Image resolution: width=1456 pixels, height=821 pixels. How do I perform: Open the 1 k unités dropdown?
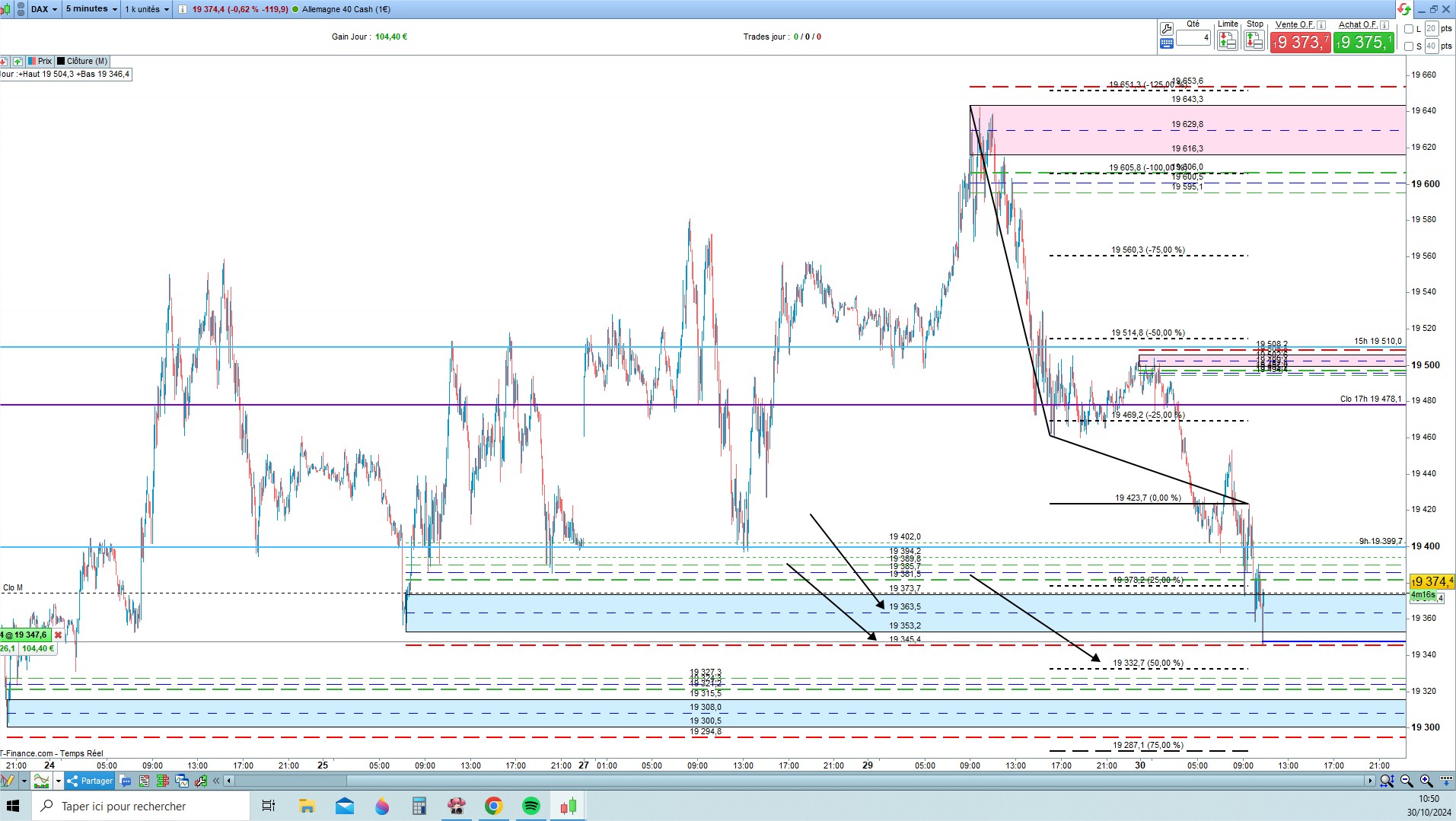(148, 9)
